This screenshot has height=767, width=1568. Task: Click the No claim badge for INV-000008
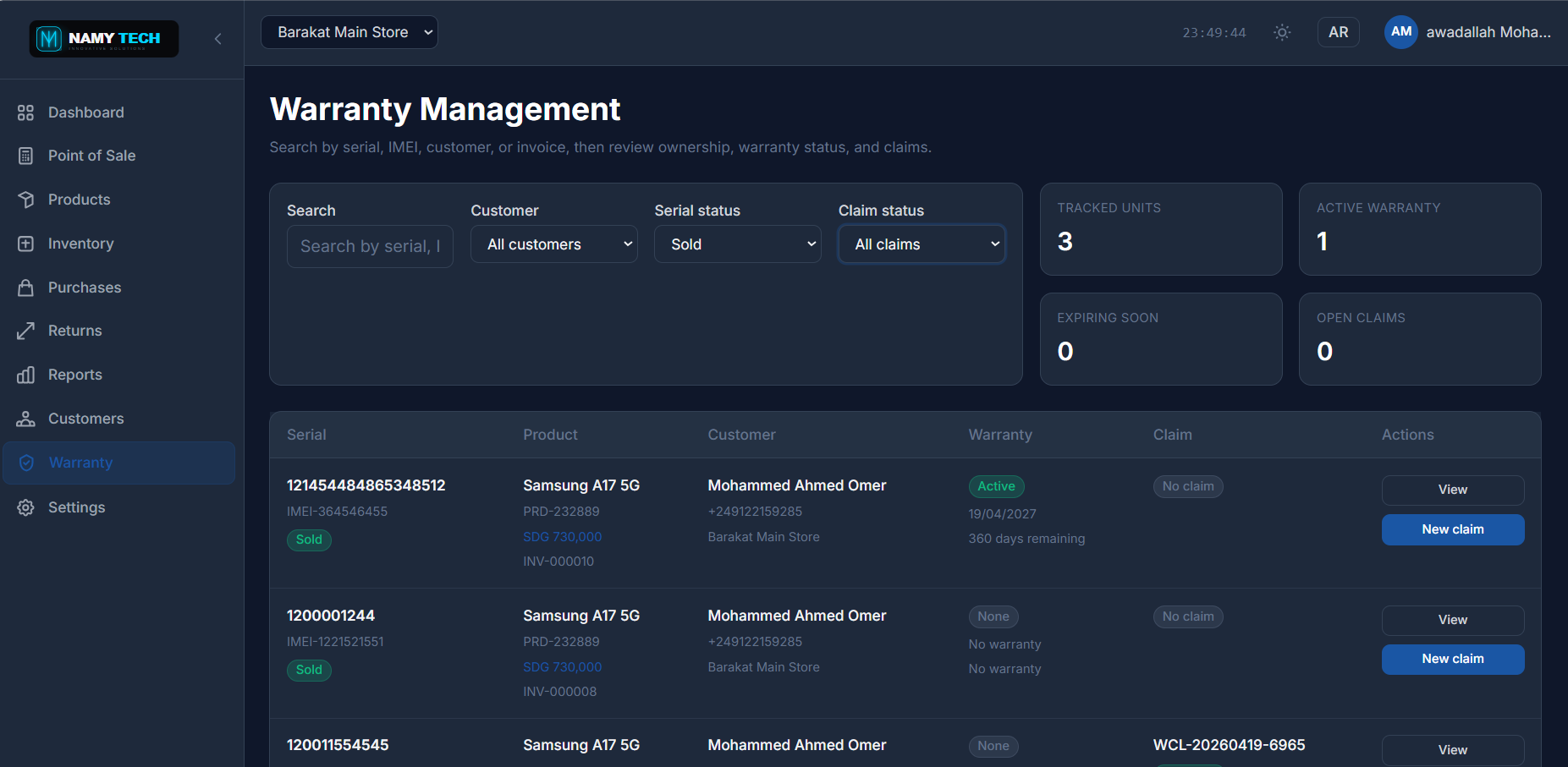(1188, 616)
